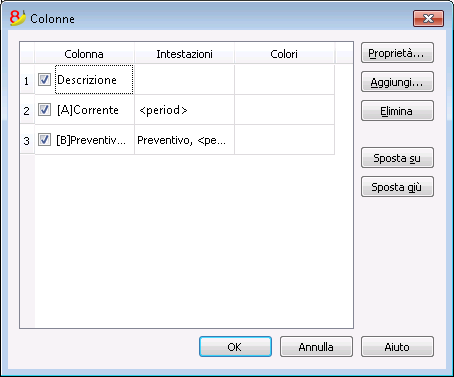Uncheck the Descrizione column checkbox

(44, 80)
